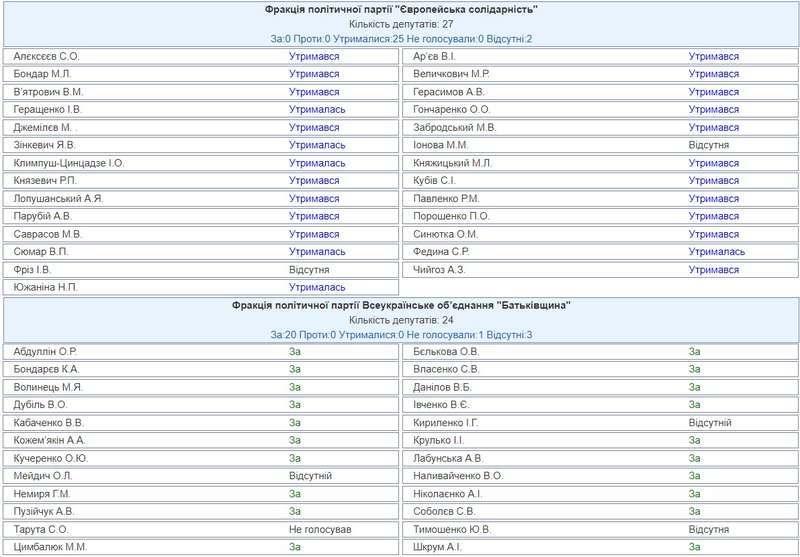Click the "Батьківщина" faction header title
800x557 pixels.
pos(401,305)
